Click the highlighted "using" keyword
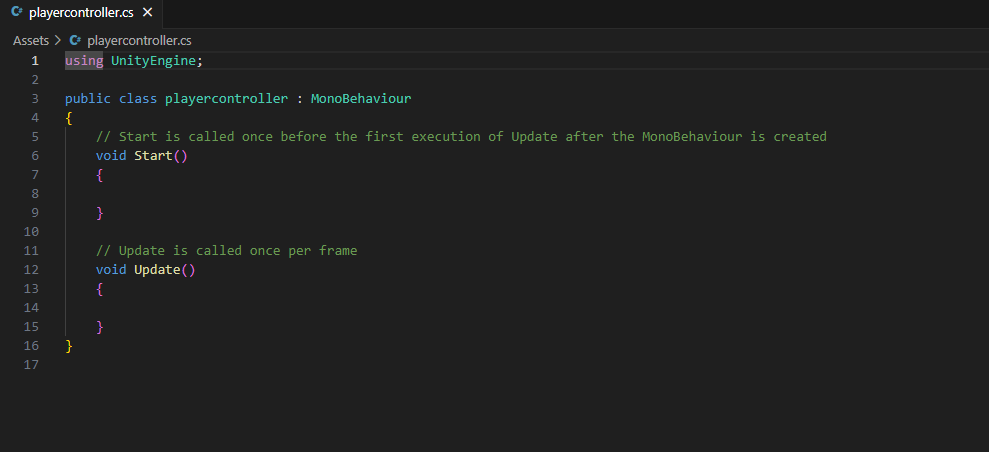 click(84, 60)
